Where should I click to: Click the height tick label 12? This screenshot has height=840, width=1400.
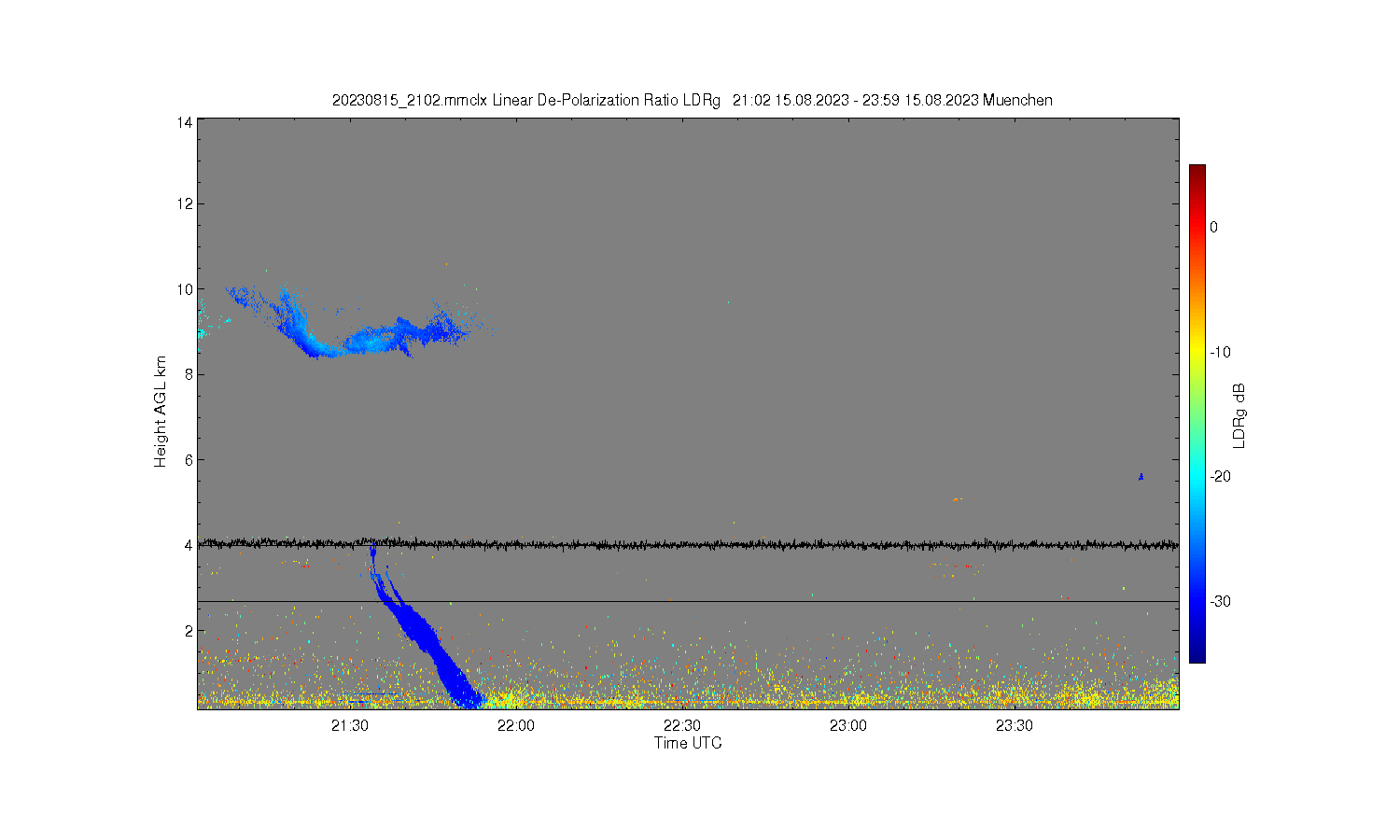[x=185, y=203]
